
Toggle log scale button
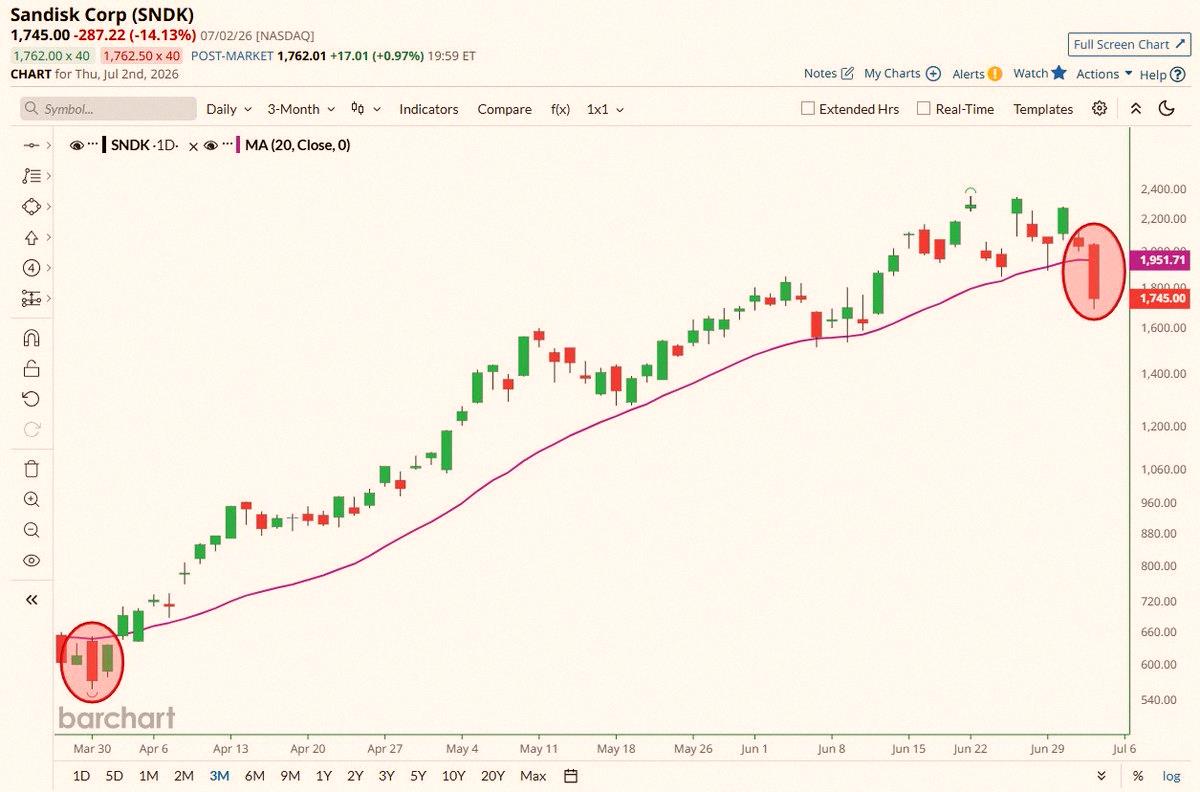pyautogui.click(x=1171, y=776)
